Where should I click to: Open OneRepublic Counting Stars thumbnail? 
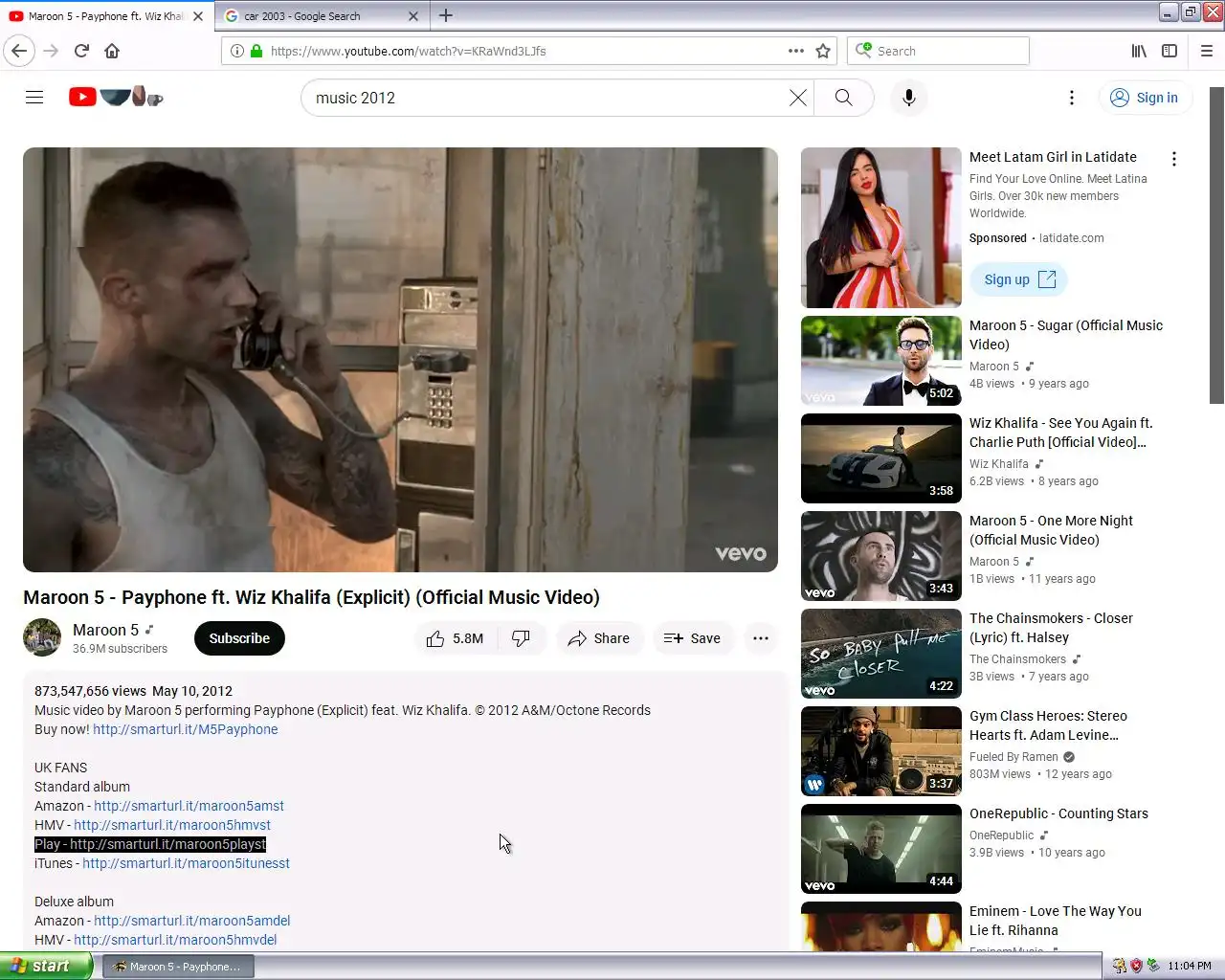(881, 849)
